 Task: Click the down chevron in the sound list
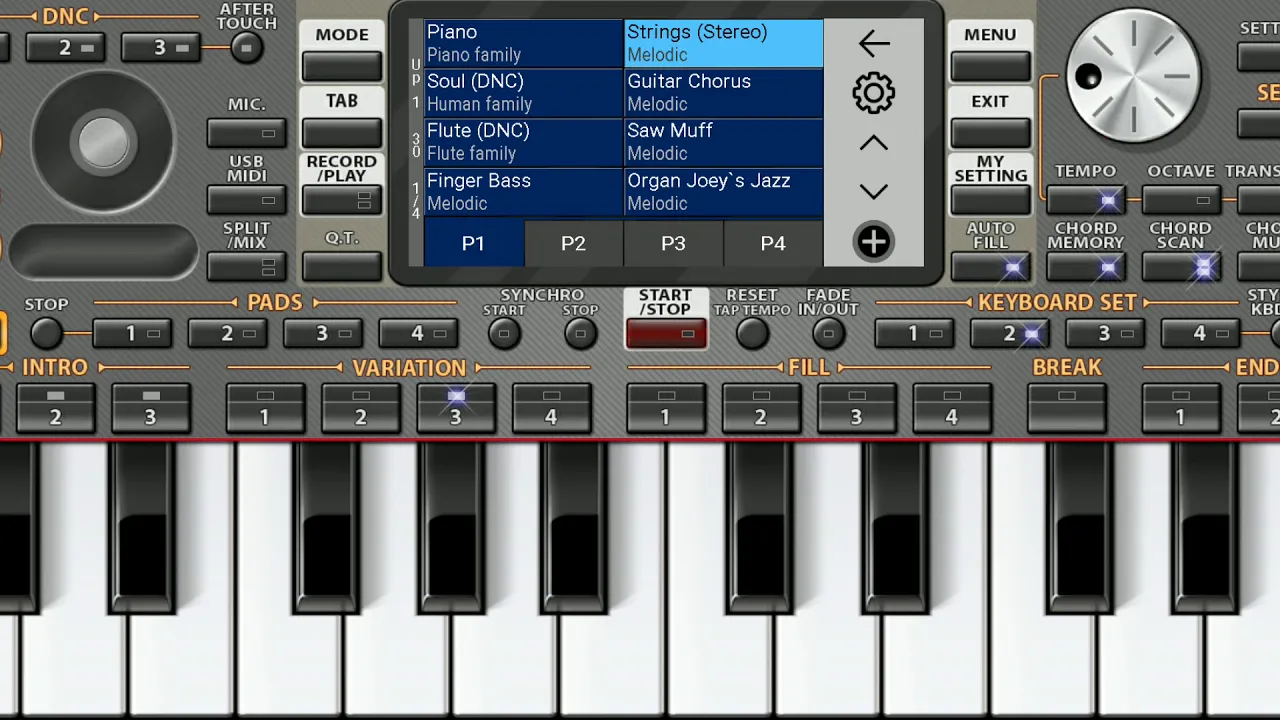(x=873, y=192)
